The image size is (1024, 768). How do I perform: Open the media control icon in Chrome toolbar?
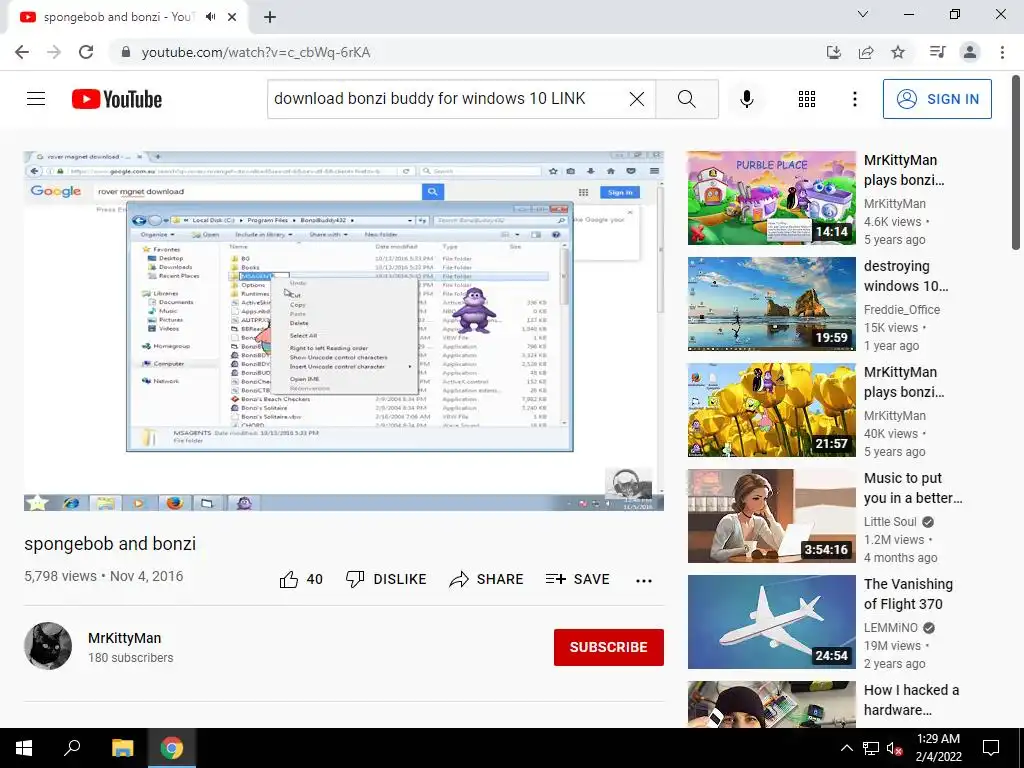pyautogui.click(x=937, y=52)
